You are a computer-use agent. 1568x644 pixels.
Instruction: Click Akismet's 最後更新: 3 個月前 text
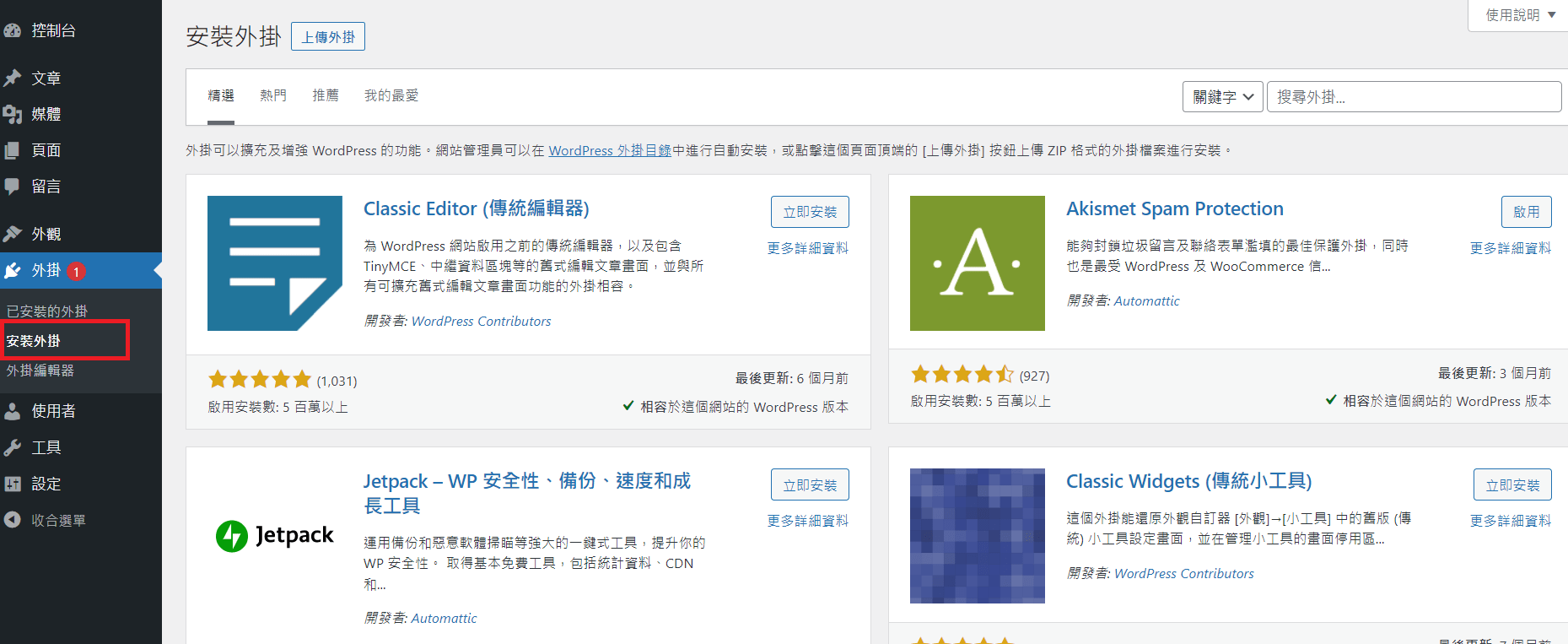[1495, 373]
